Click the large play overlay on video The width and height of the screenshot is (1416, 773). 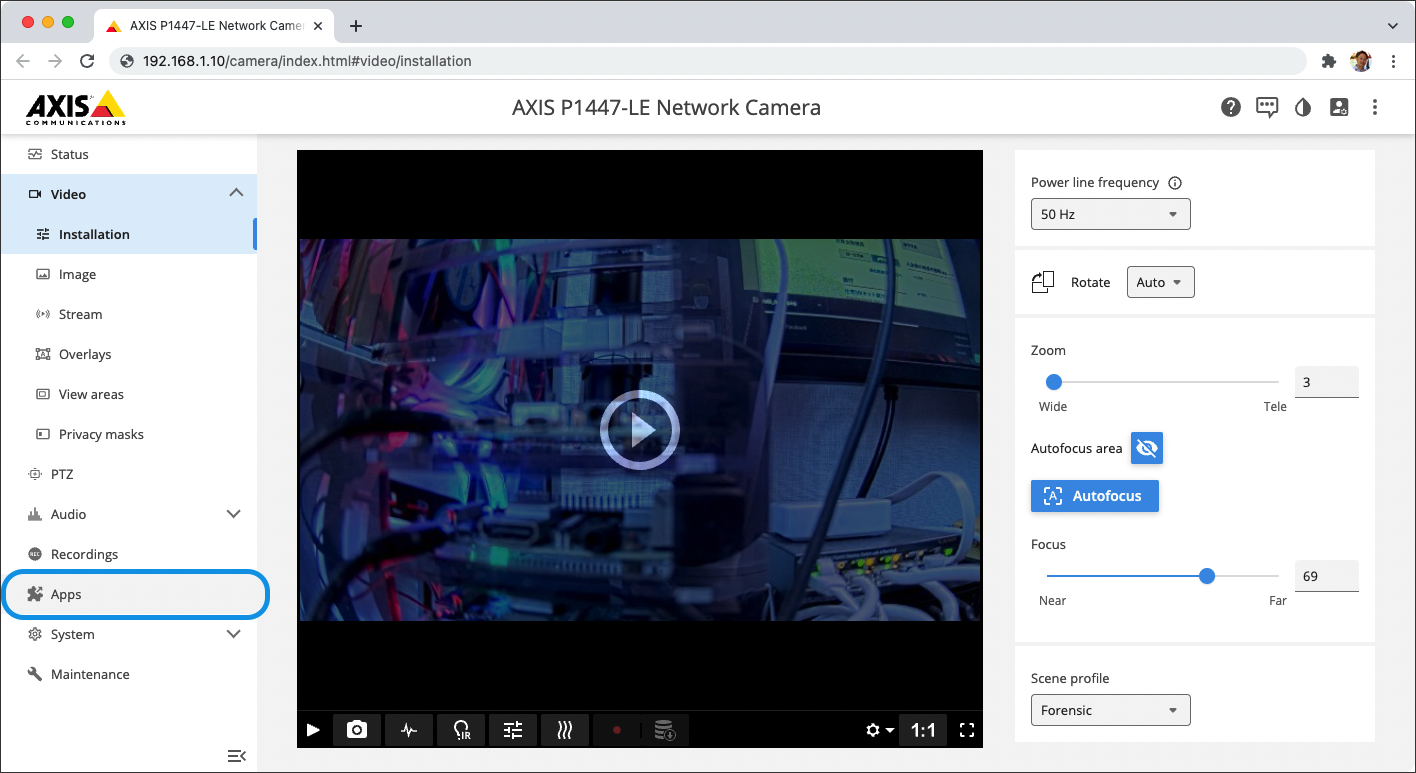click(640, 430)
